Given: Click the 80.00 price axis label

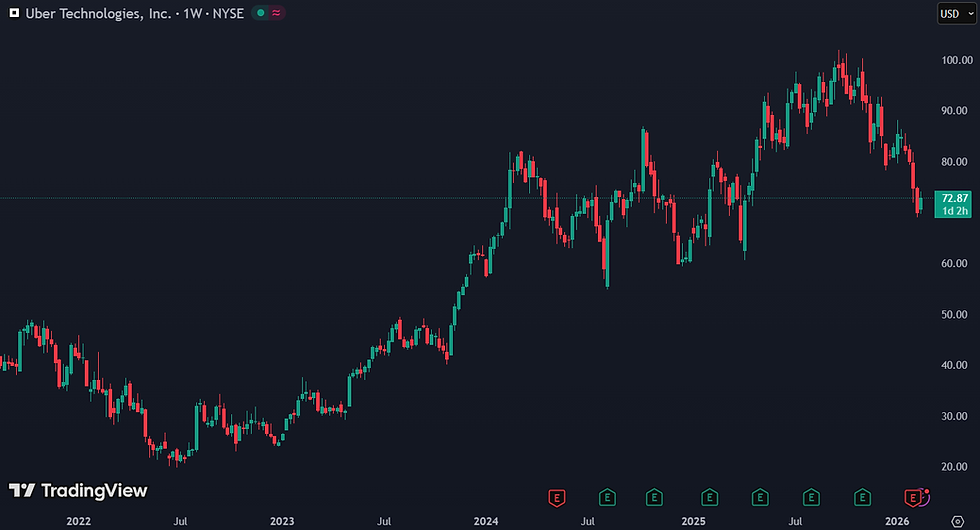Looking at the screenshot, I should pyautogui.click(x=954, y=162).
